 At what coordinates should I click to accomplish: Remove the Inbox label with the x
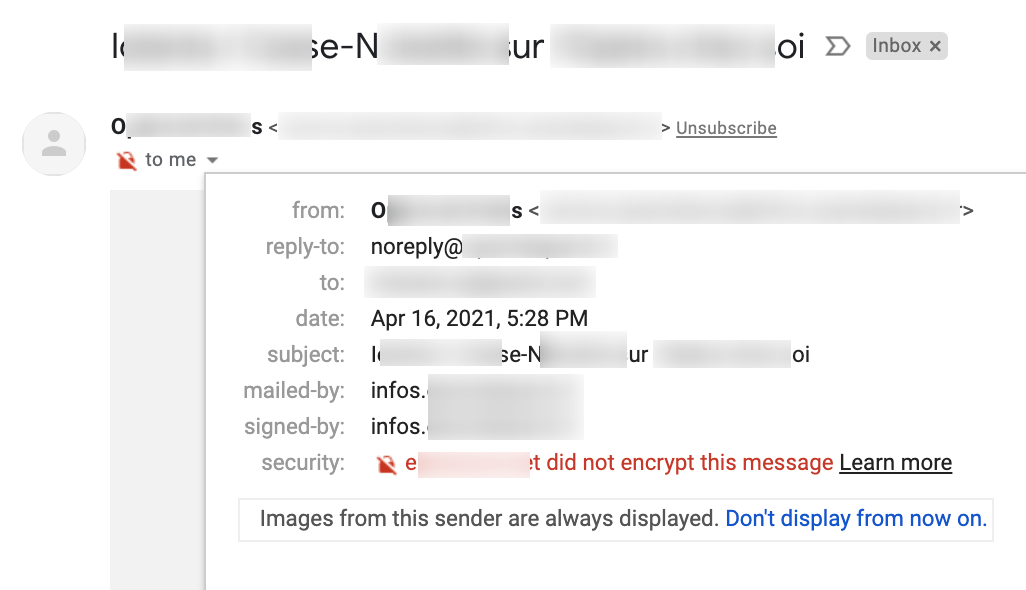coord(935,46)
